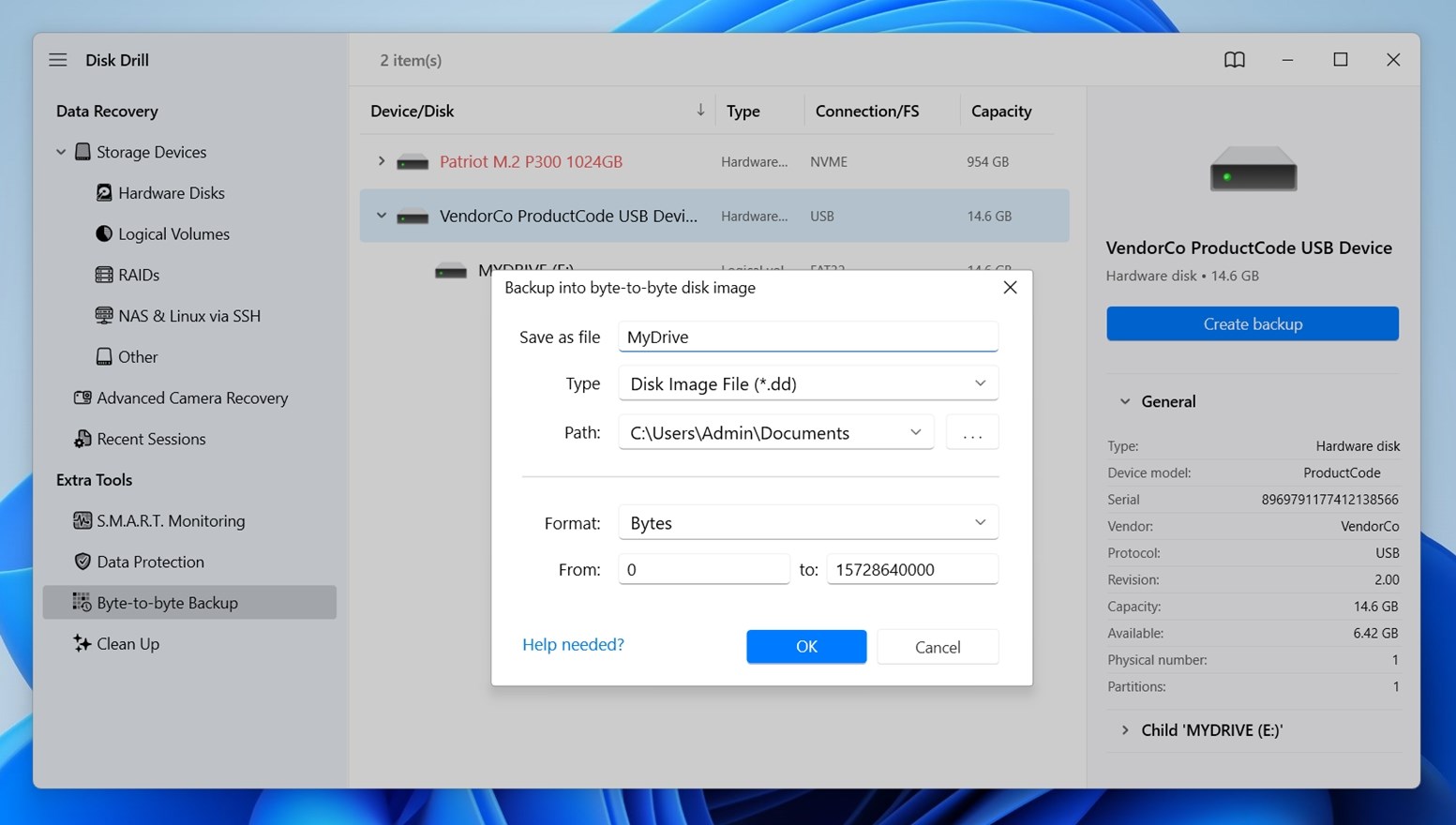Screen dimensions: 1456x825
Task: Click the Help needed? link
Action: point(573,644)
